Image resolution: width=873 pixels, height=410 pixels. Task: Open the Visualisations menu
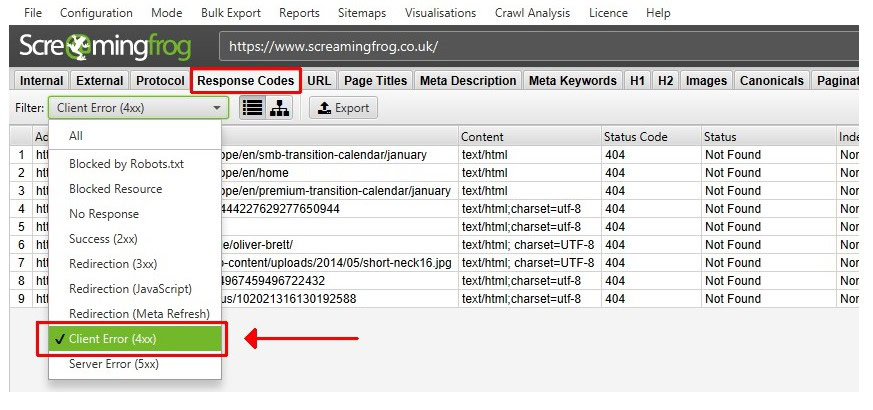(440, 13)
